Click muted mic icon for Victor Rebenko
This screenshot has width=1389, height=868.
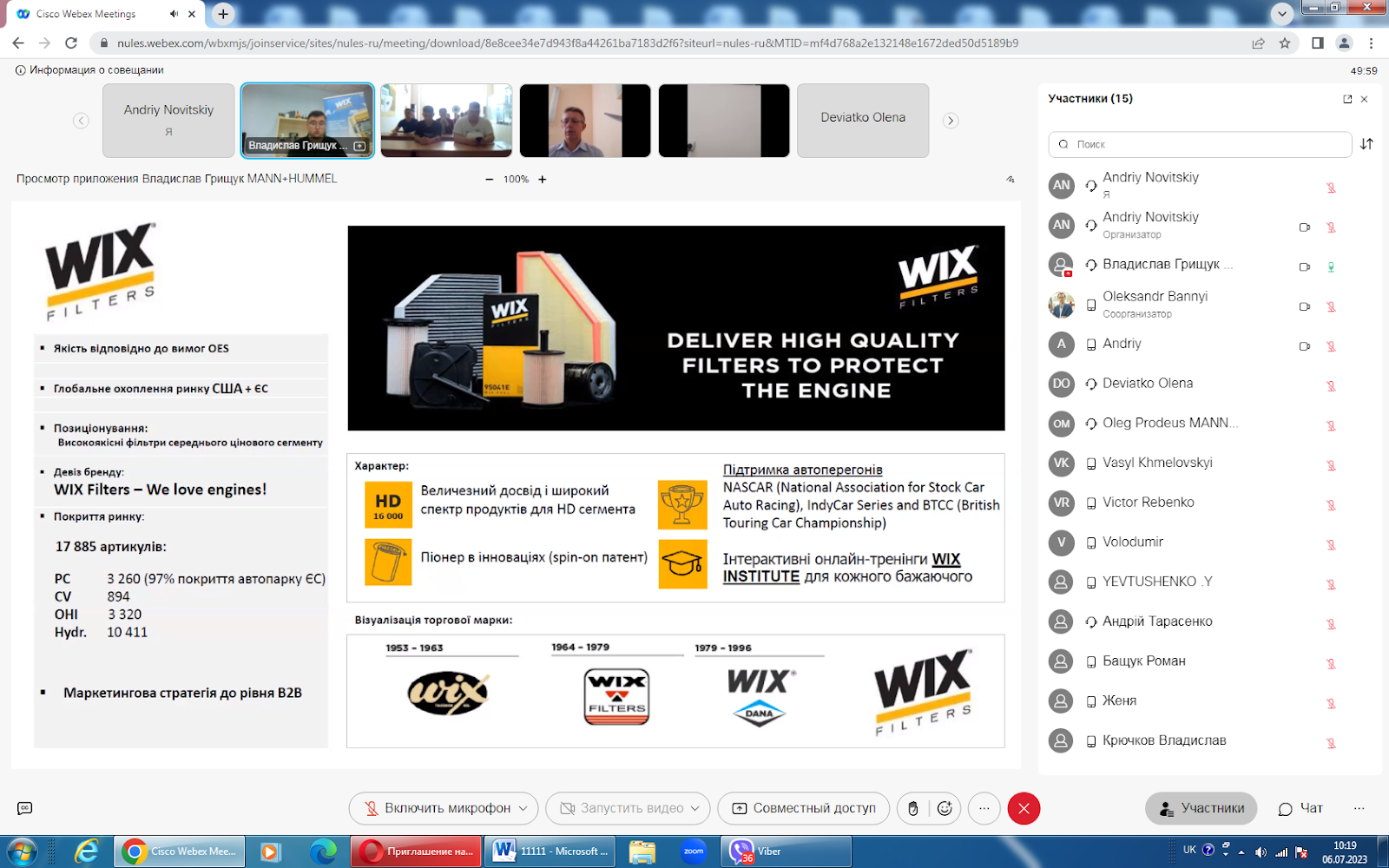(1331, 504)
